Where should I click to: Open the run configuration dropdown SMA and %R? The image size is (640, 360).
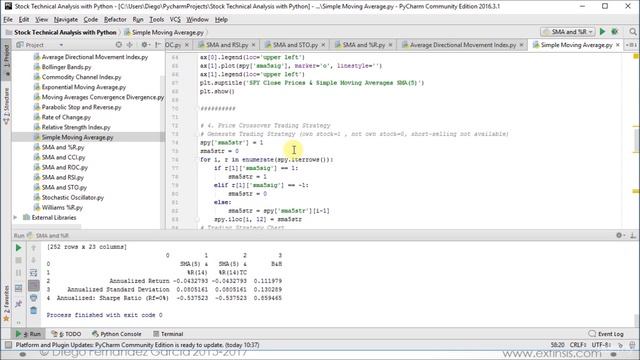[568, 32]
